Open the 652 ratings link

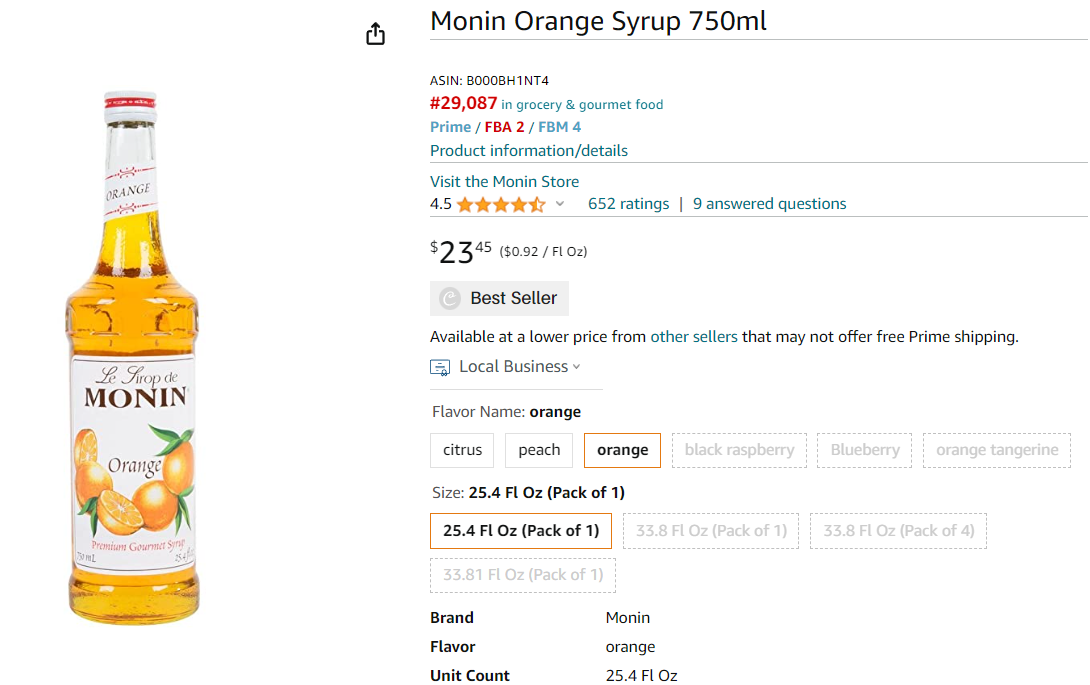click(628, 204)
